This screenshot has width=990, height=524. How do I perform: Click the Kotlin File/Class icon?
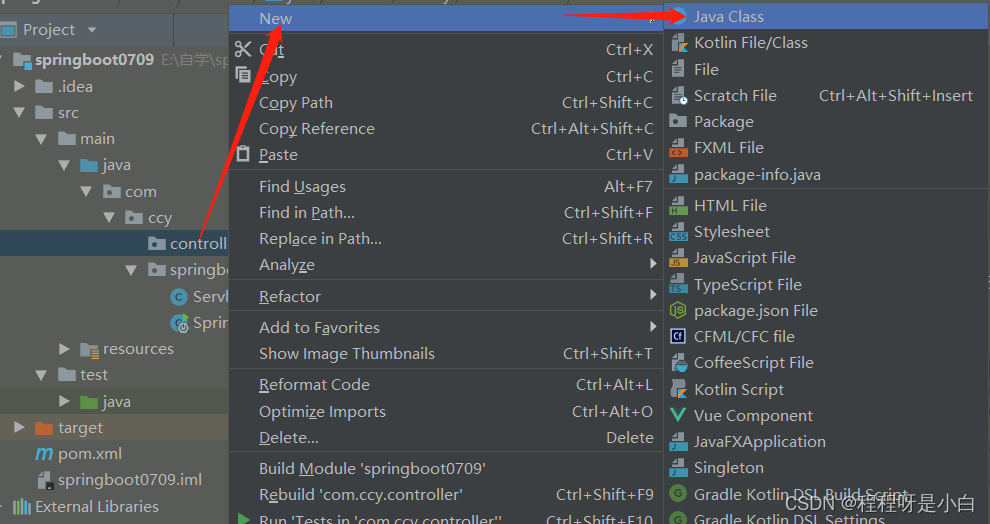click(x=678, y=43)
